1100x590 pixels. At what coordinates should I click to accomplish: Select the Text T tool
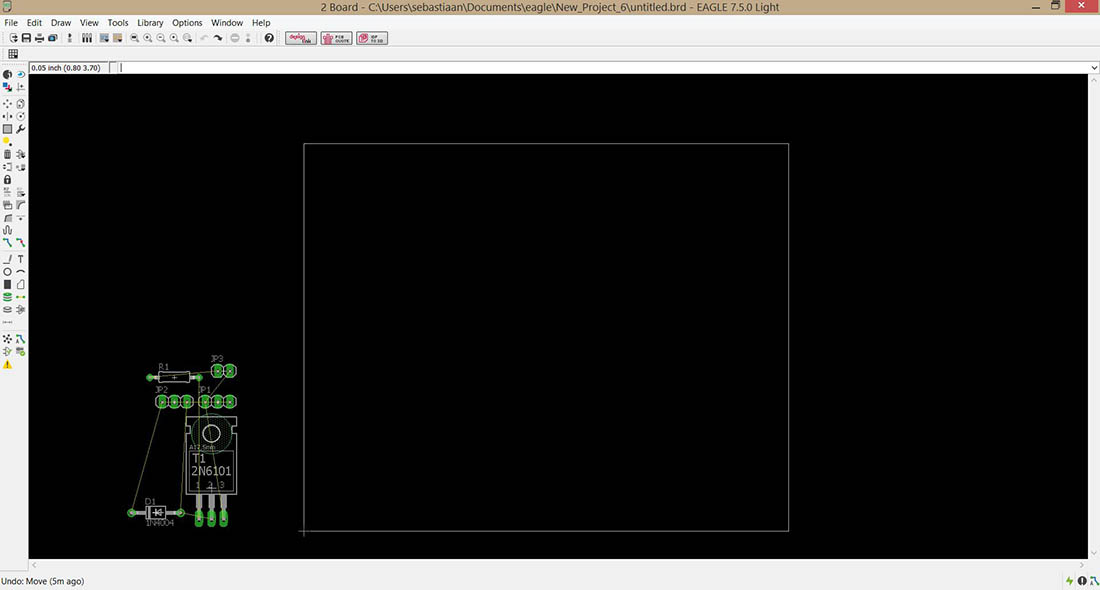click(x=20, y=259)
